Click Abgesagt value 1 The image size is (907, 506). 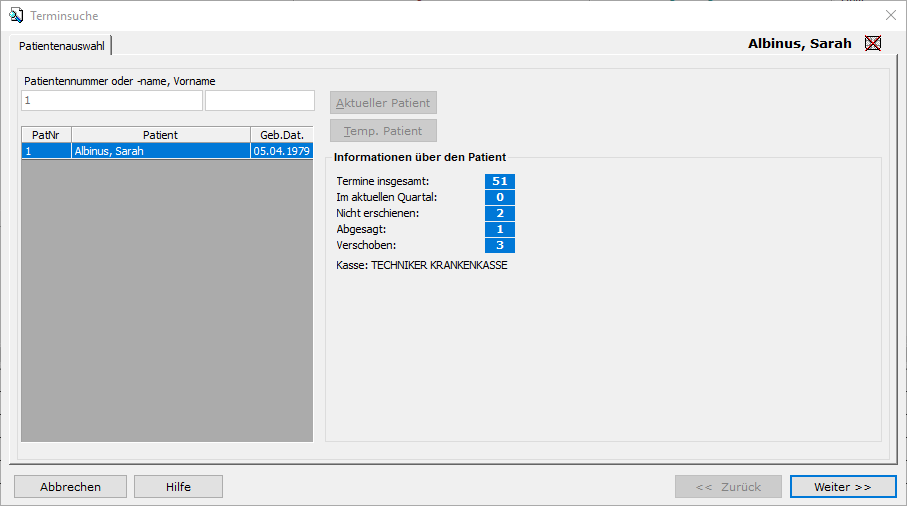[500, 230]
